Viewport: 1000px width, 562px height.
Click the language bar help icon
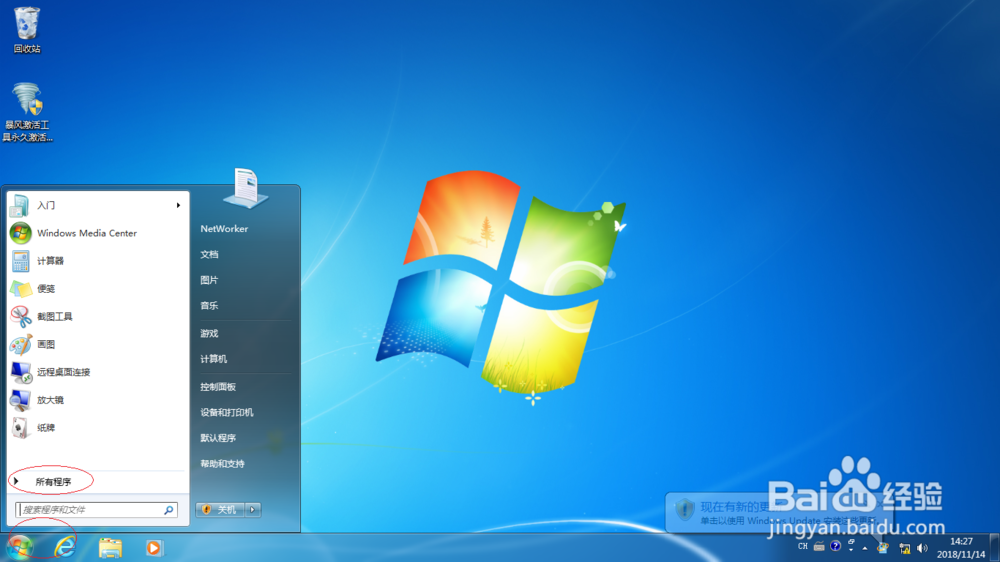coord(835,546)
